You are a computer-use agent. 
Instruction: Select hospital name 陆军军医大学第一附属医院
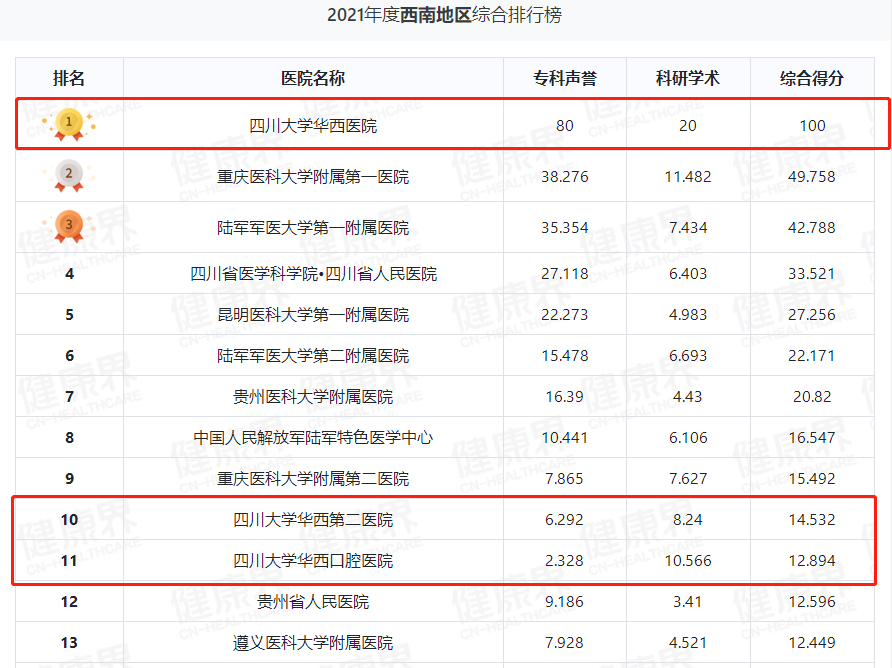pos(313,228)
